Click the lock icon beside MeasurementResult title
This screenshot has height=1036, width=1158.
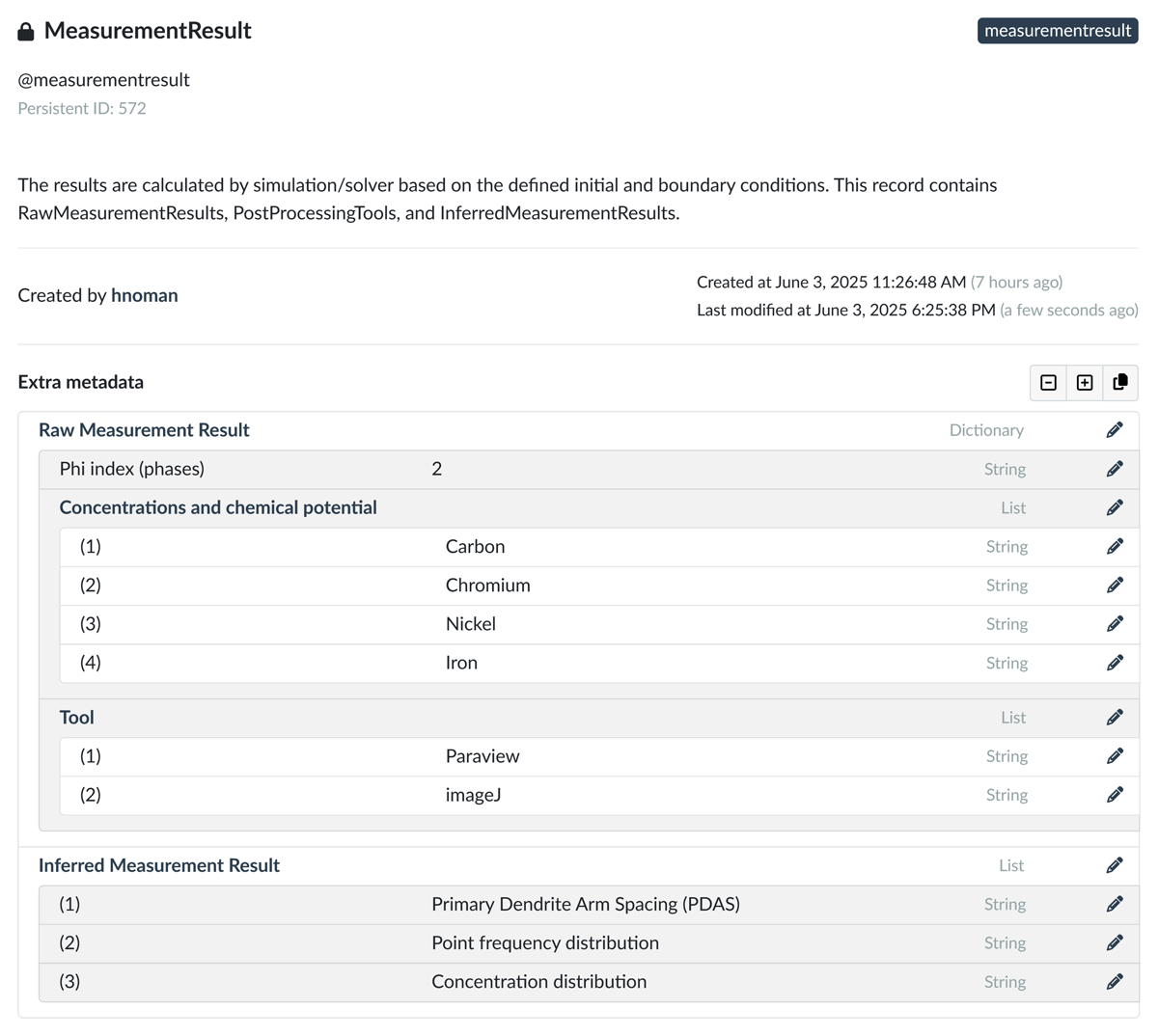pos(26,31)
